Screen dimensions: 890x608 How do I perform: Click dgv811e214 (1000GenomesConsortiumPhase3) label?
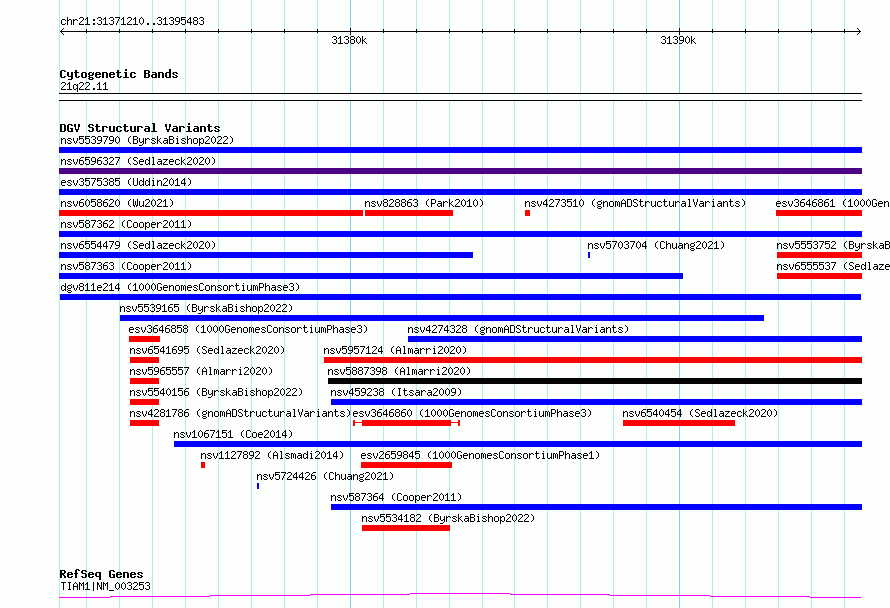click(x=180, y=287)
